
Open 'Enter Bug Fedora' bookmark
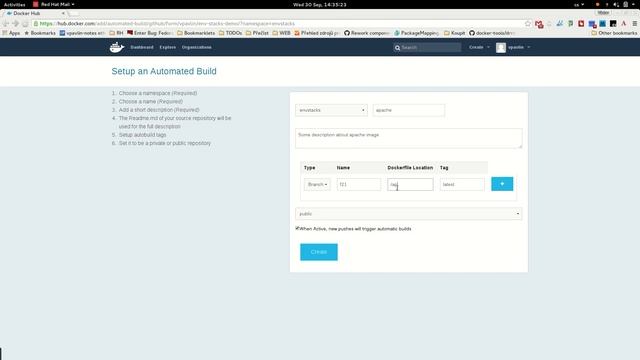click(150, 33)
